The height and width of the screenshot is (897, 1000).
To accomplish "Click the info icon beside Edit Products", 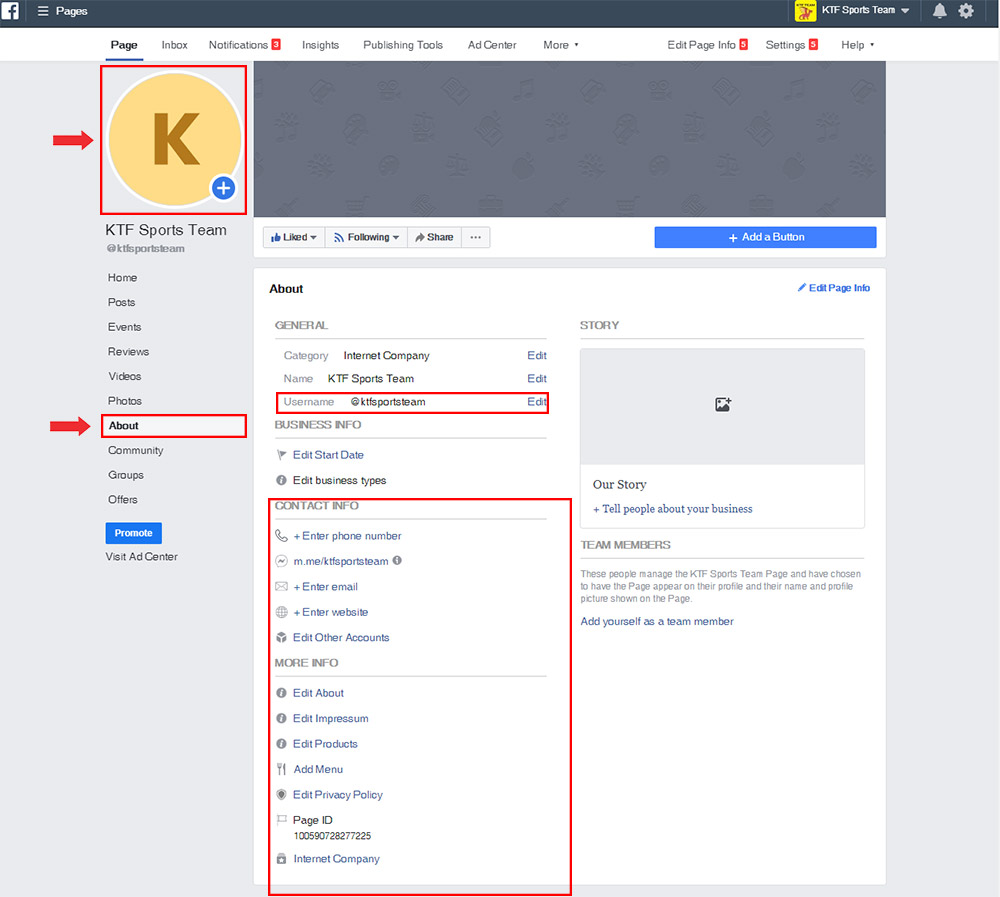I will coord(281,744).
